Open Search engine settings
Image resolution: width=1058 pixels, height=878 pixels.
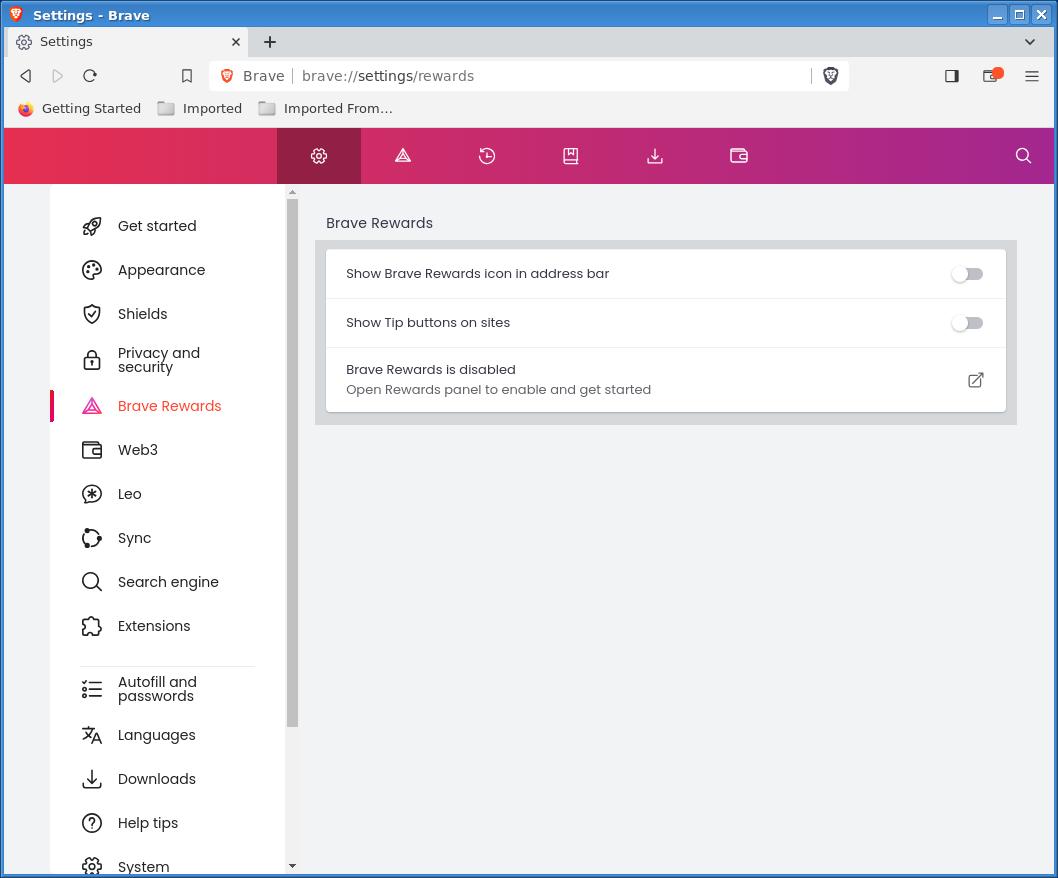click(167, 582)
